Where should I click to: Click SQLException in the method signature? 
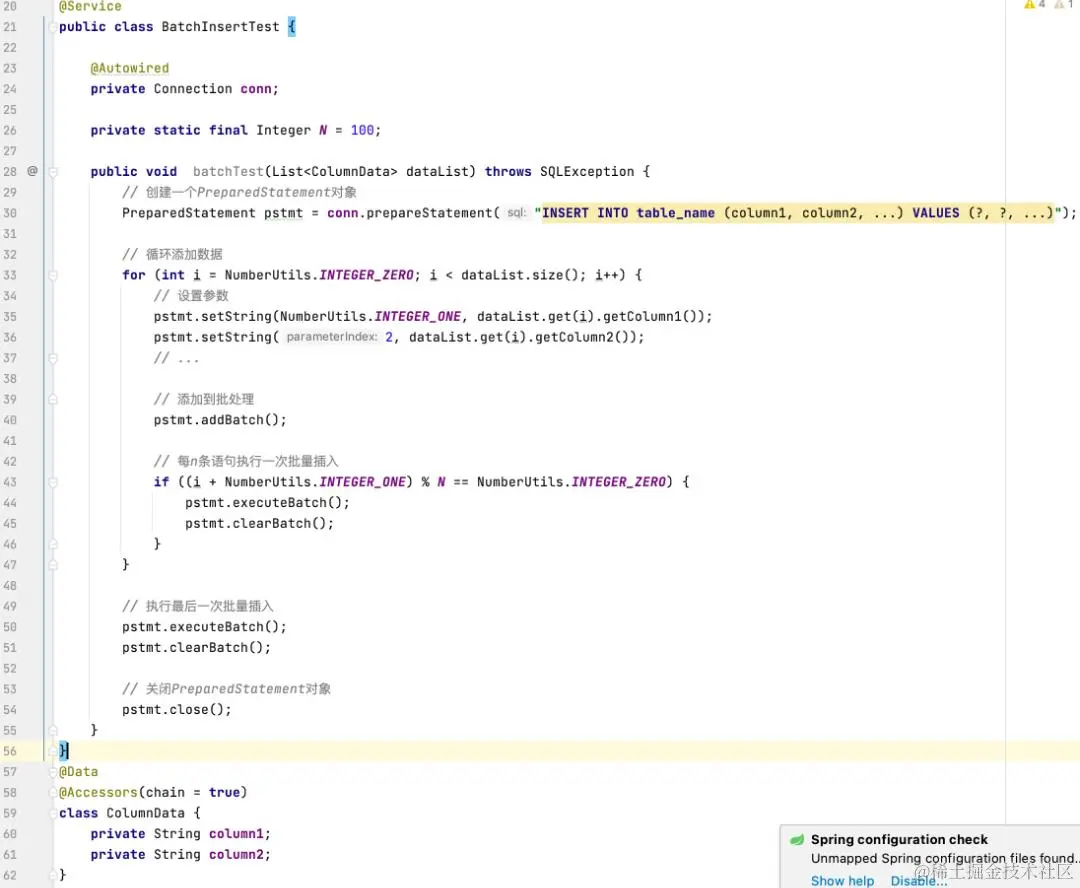(x=587, y=172)
